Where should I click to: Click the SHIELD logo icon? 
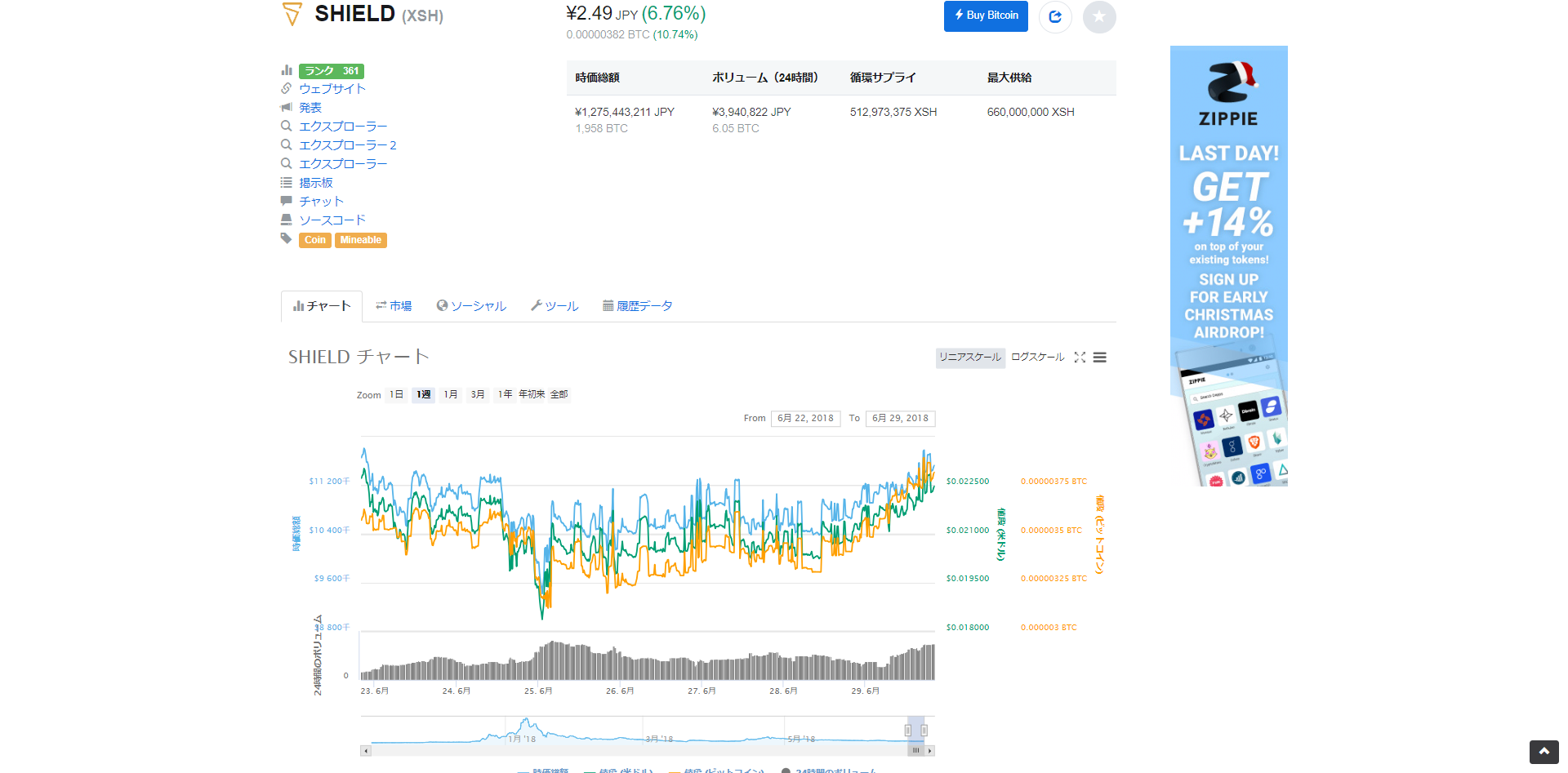tap(292, 14)
